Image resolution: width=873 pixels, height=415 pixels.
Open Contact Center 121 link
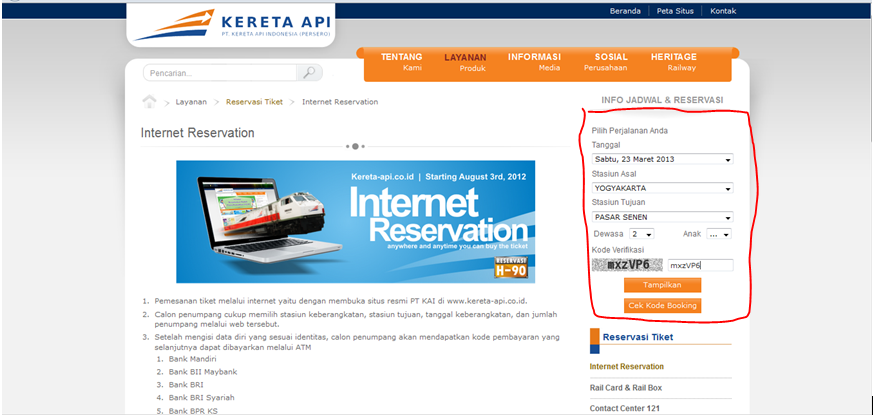point(625,409)
